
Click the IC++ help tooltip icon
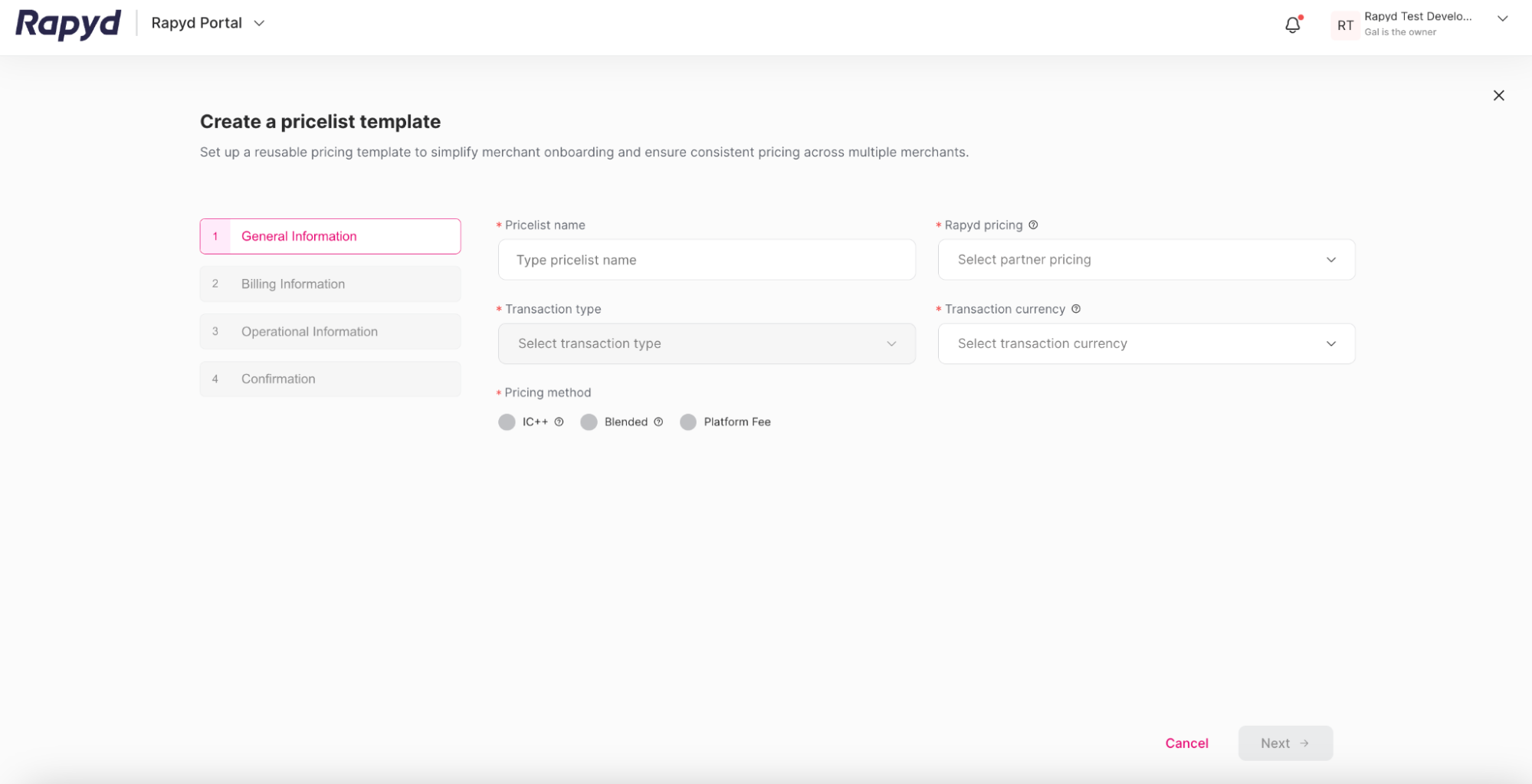point(559,422)
